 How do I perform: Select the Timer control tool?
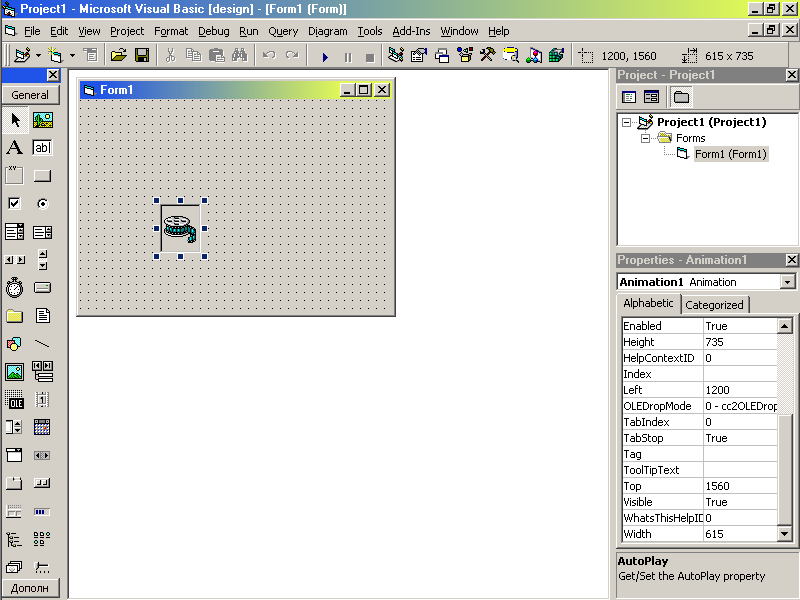[15, 288]
